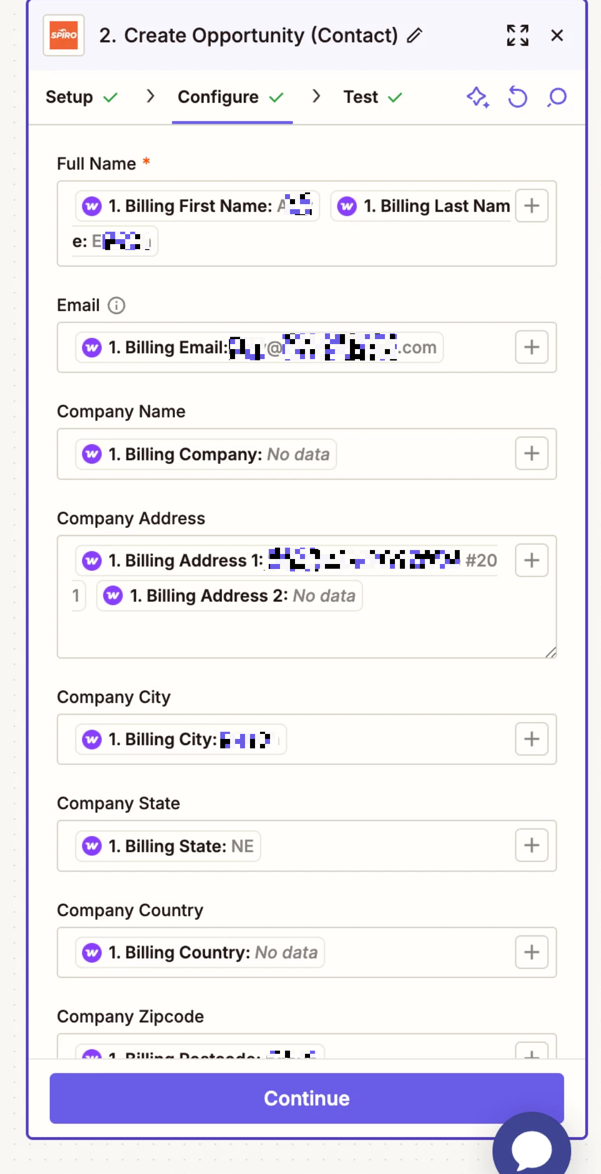The height and width of the screenshot is (1174, 601).
Task: Click the pencil icon to rename step
Action: pyautogui.click(x=415, y=36)
